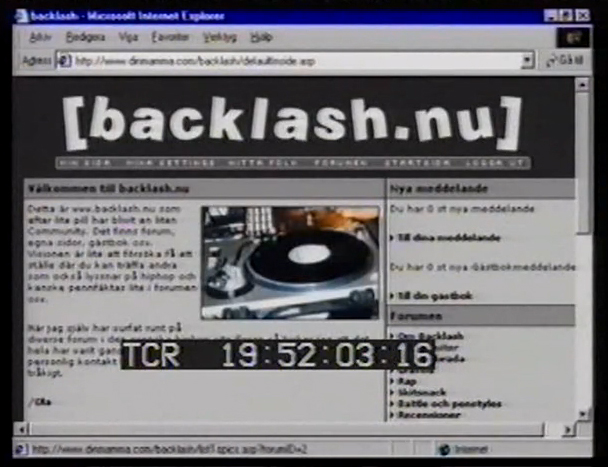
Task: Open the Visa menu
Action: [x=128, y=37]
